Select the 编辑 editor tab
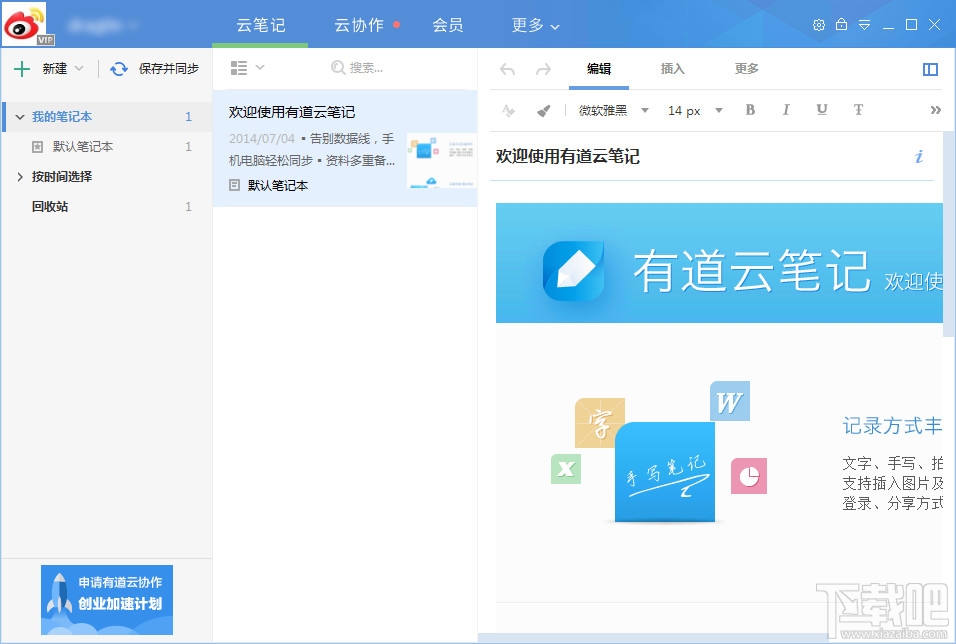The width and height of the screenshot is (956, 644). point(599,69)
